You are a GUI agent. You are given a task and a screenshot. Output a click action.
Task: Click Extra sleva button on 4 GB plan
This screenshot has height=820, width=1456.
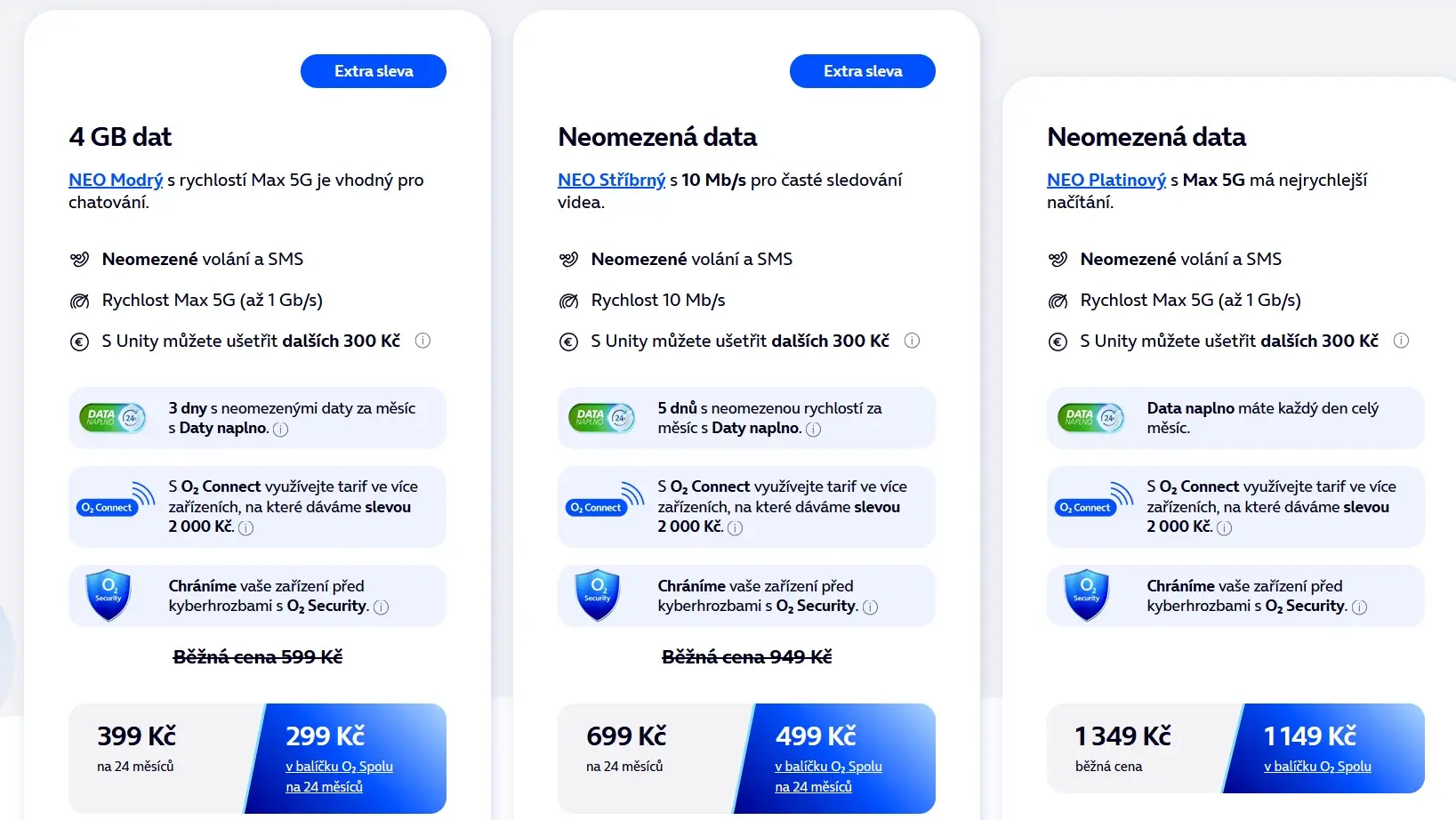(374, 71)
